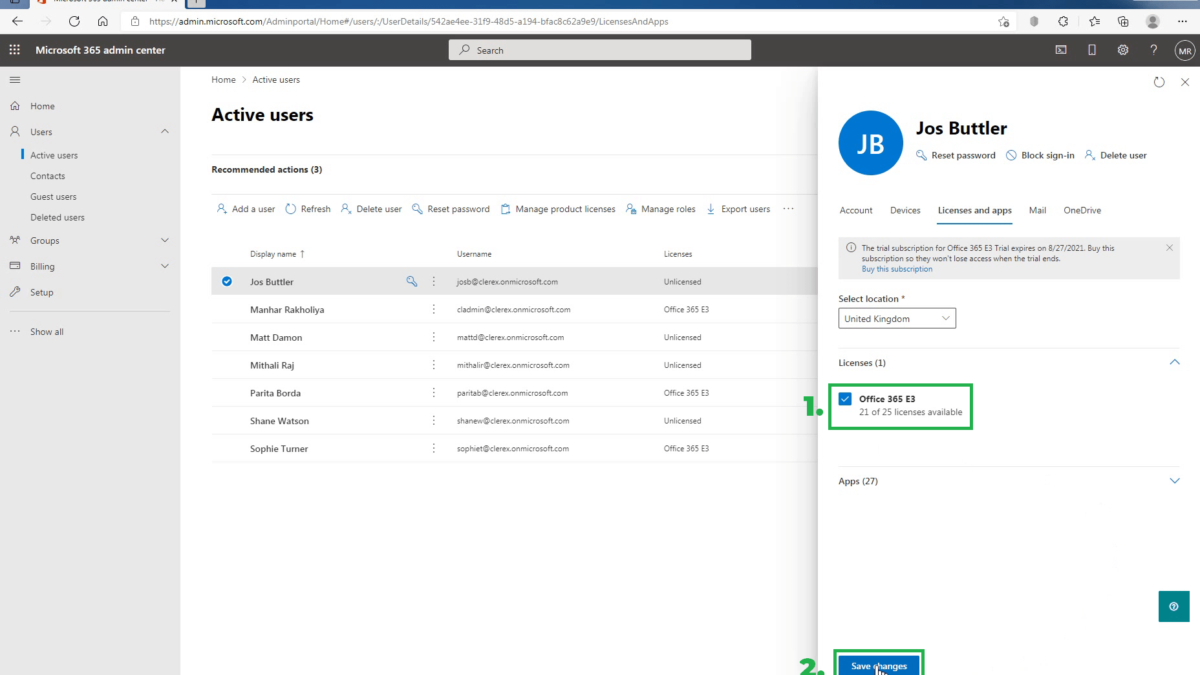
Task: Click Delete user in details panel
Action: click(1115, 156)
